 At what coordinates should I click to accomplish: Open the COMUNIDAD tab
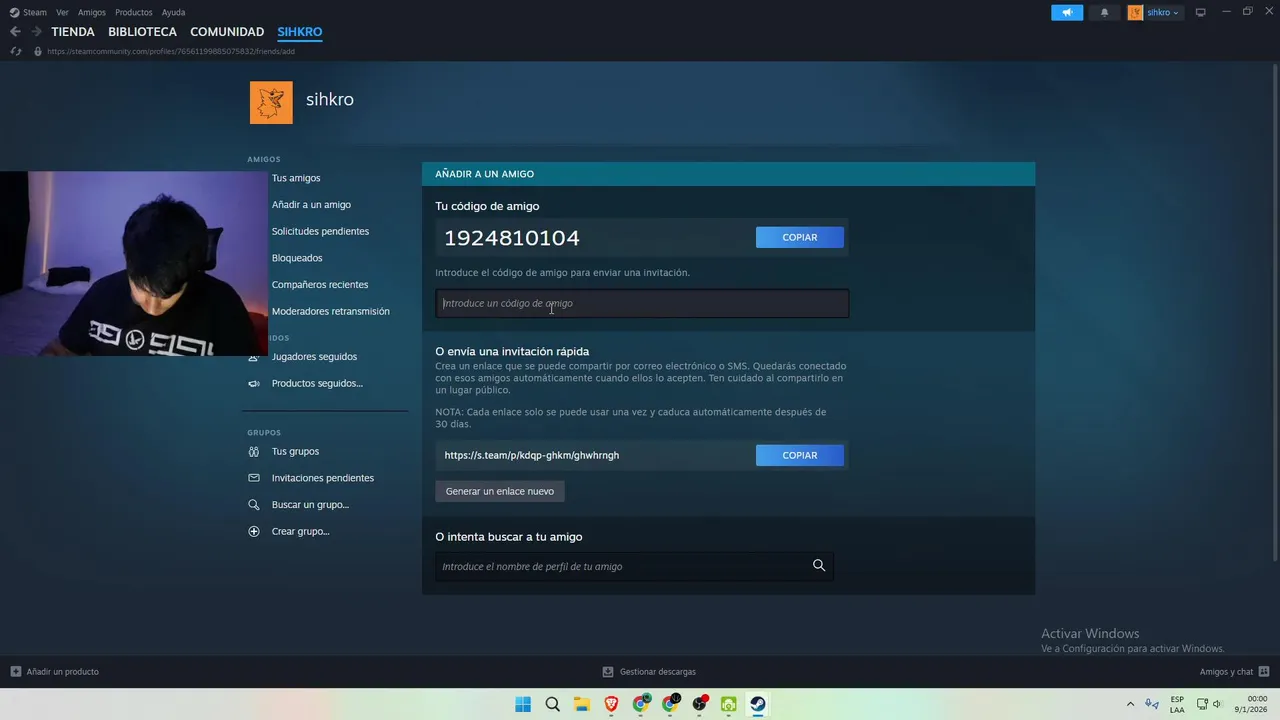(x=227, y=32)
